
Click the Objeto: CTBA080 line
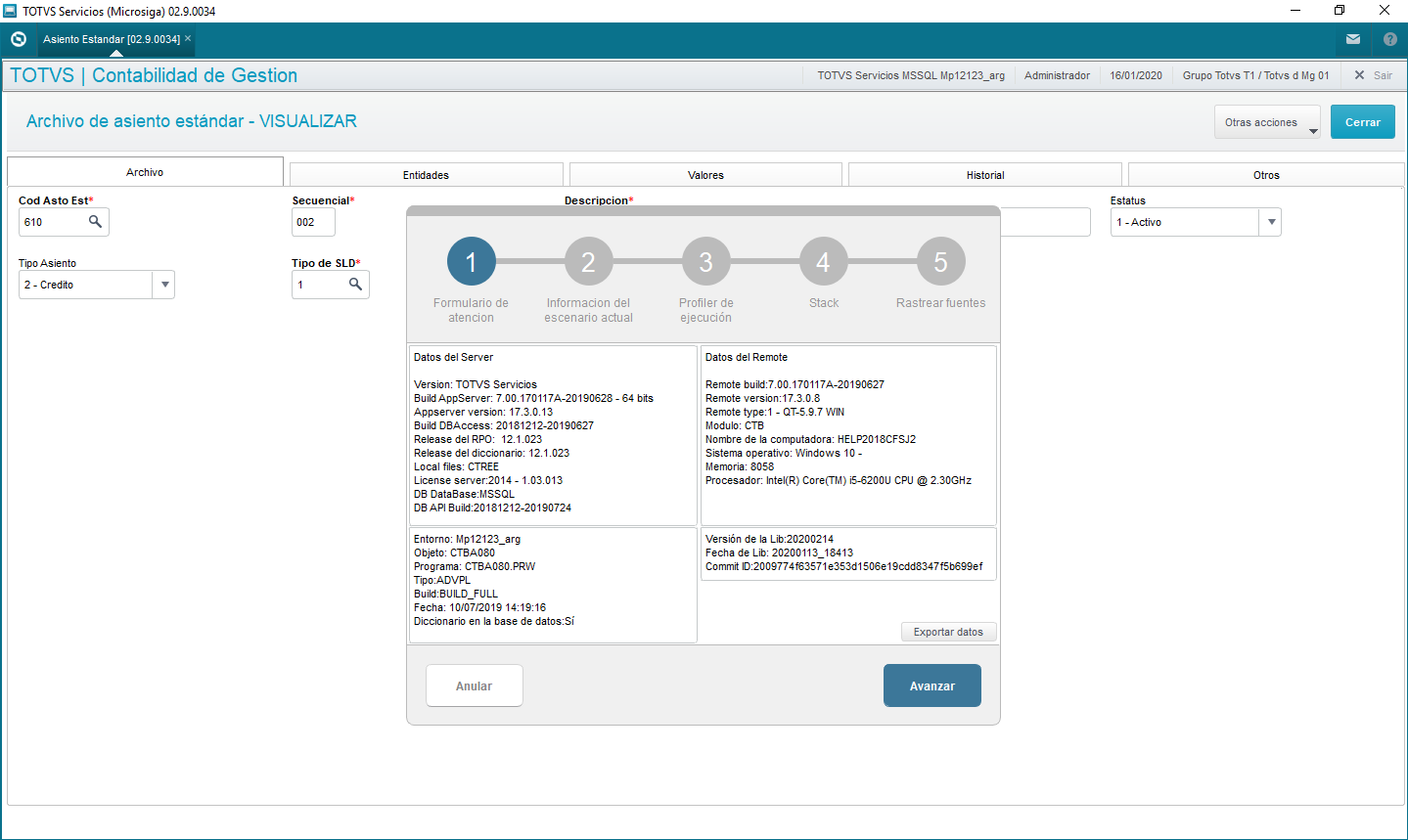click(454, 553)
